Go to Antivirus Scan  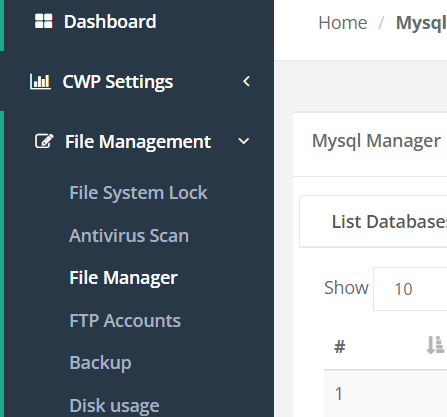tap(129, 236)
